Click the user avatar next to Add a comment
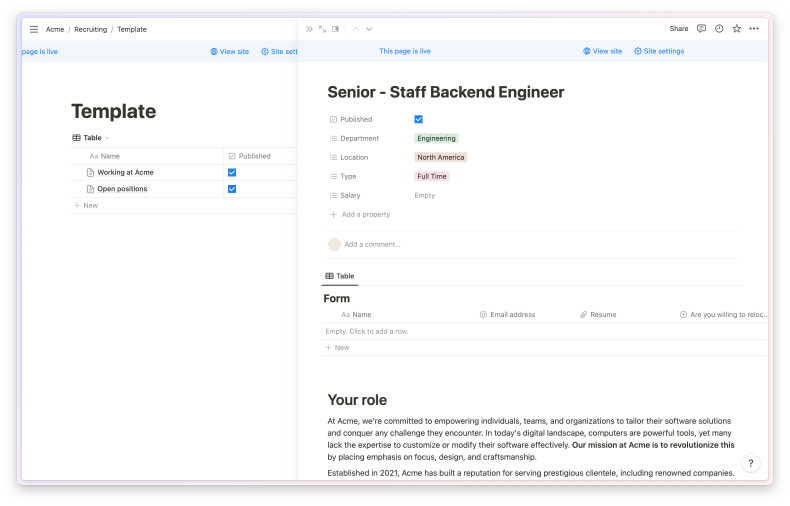 pyautogui.click(x=334, y=244)
